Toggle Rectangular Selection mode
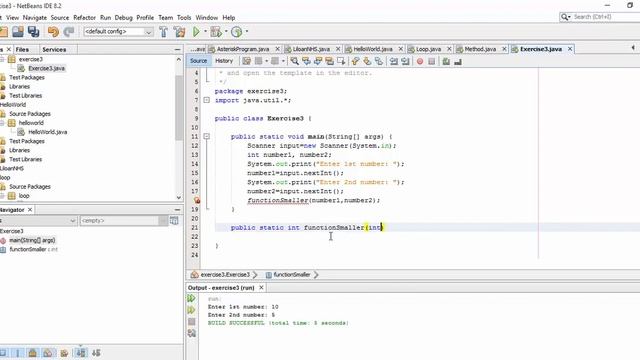Screen dimensions: 640x360 pyautogui.click(x=341, y=61)
